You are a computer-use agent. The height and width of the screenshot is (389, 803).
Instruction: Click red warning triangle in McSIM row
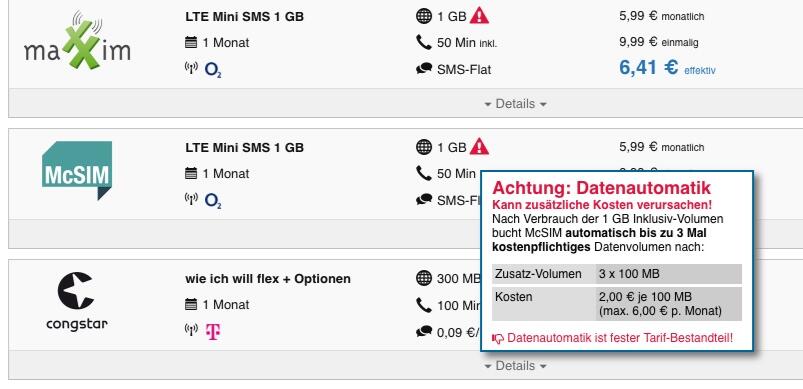pyautogui.click(x=479, y=146)
